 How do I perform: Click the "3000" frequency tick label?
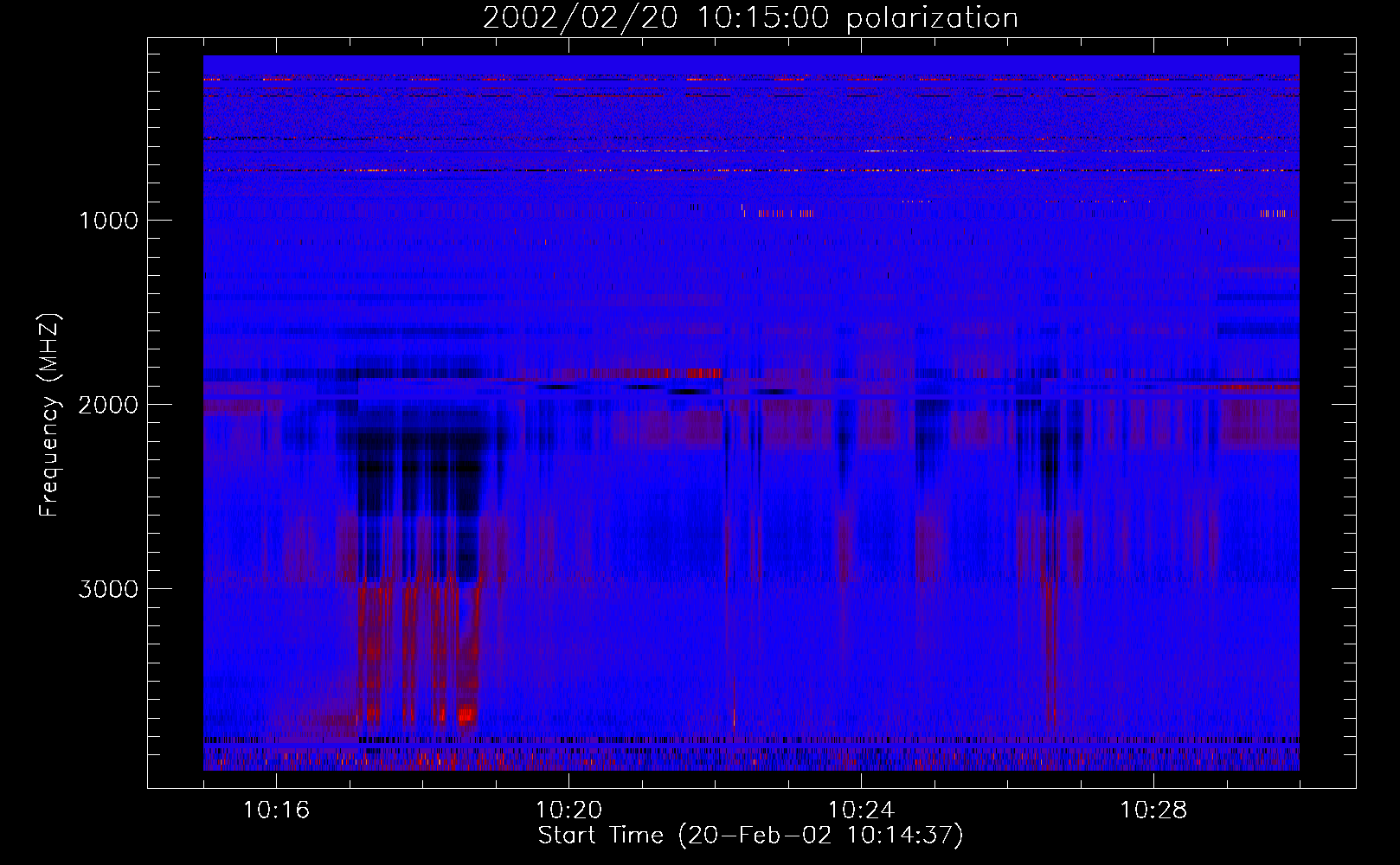(108, 589)
